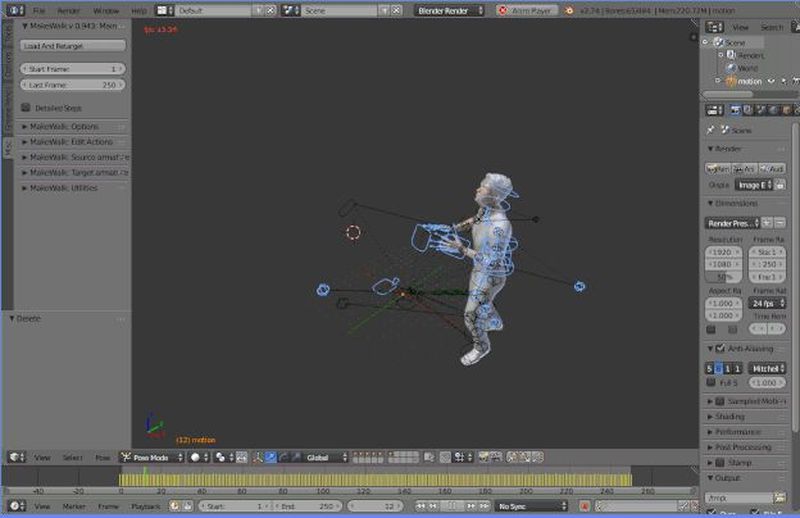Open the 24 fps frame rate dropdown

point(767,302)
